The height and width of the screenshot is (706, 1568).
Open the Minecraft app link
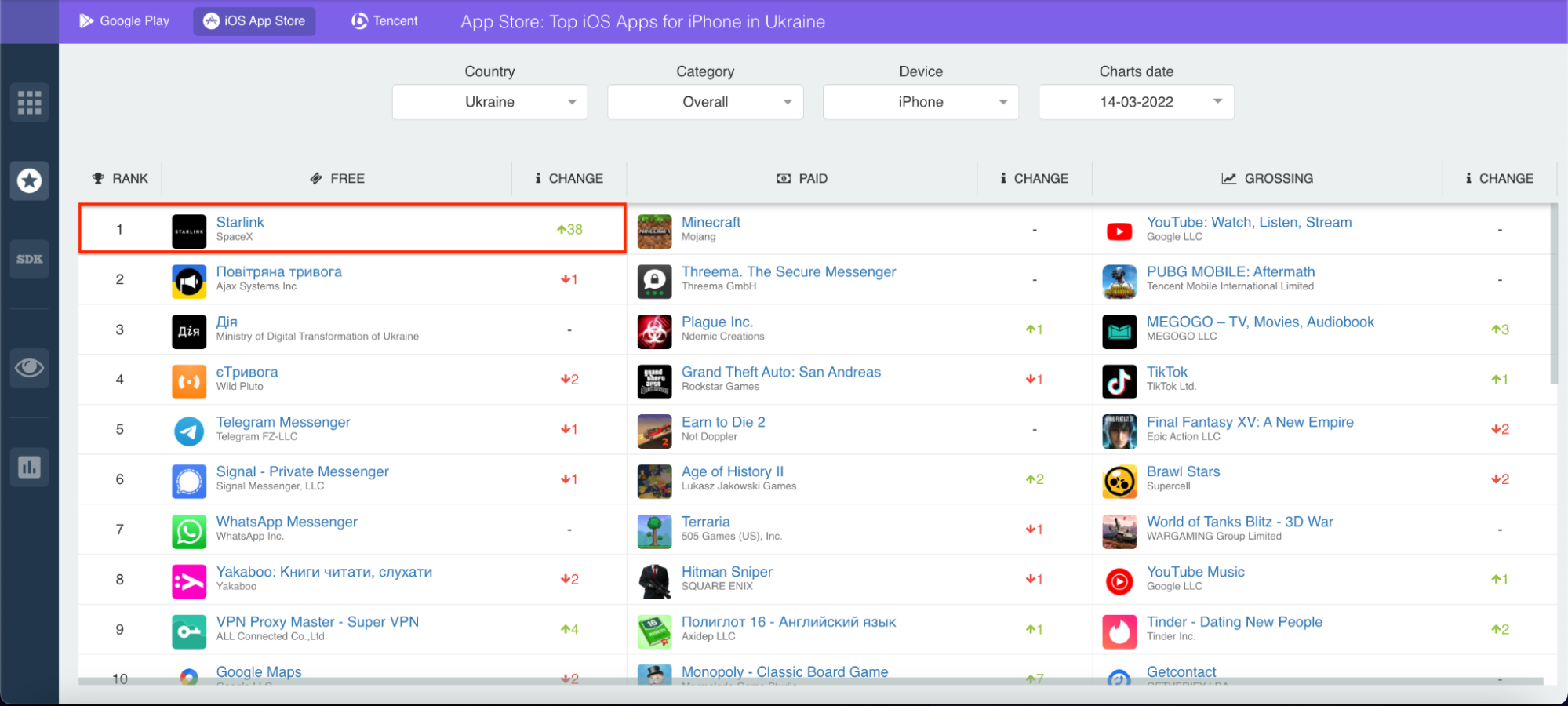tap(711, 222)
